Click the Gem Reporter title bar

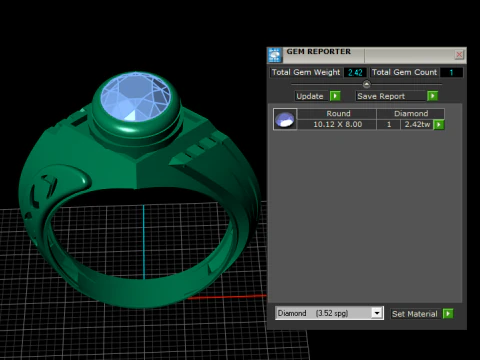click(367, 55)
